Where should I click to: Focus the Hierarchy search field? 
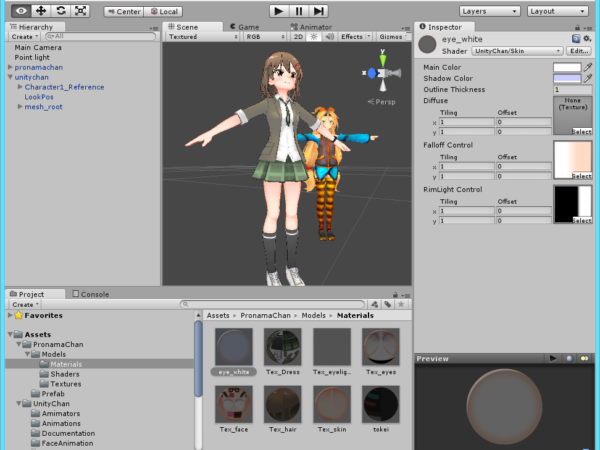[x=101, y=36]
